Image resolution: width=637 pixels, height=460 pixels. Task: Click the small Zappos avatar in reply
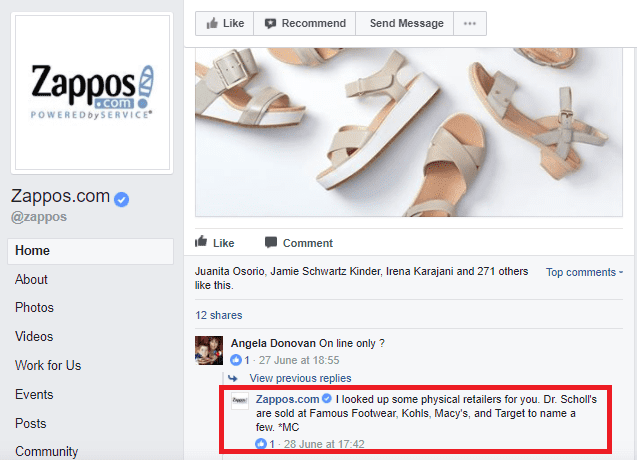click(x=240, y=401)
